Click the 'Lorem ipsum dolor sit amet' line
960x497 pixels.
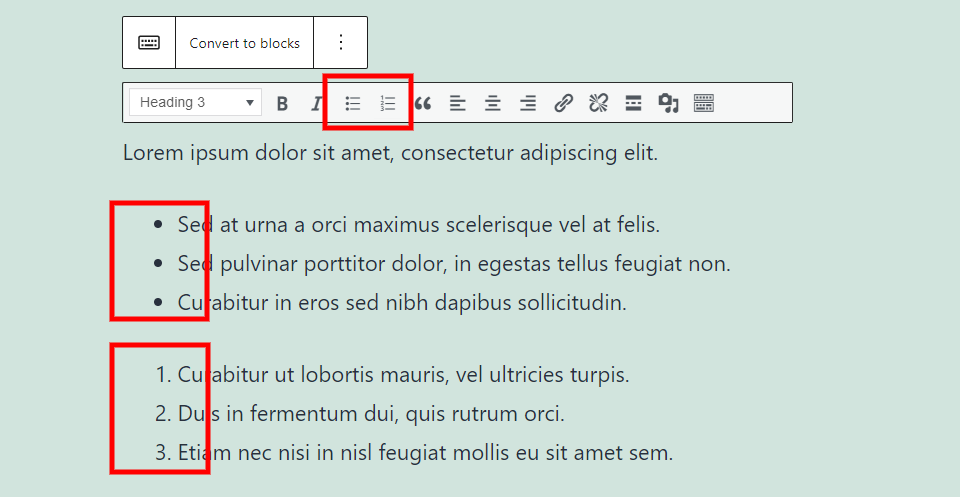pyautogui.click(x=391, y=152)
